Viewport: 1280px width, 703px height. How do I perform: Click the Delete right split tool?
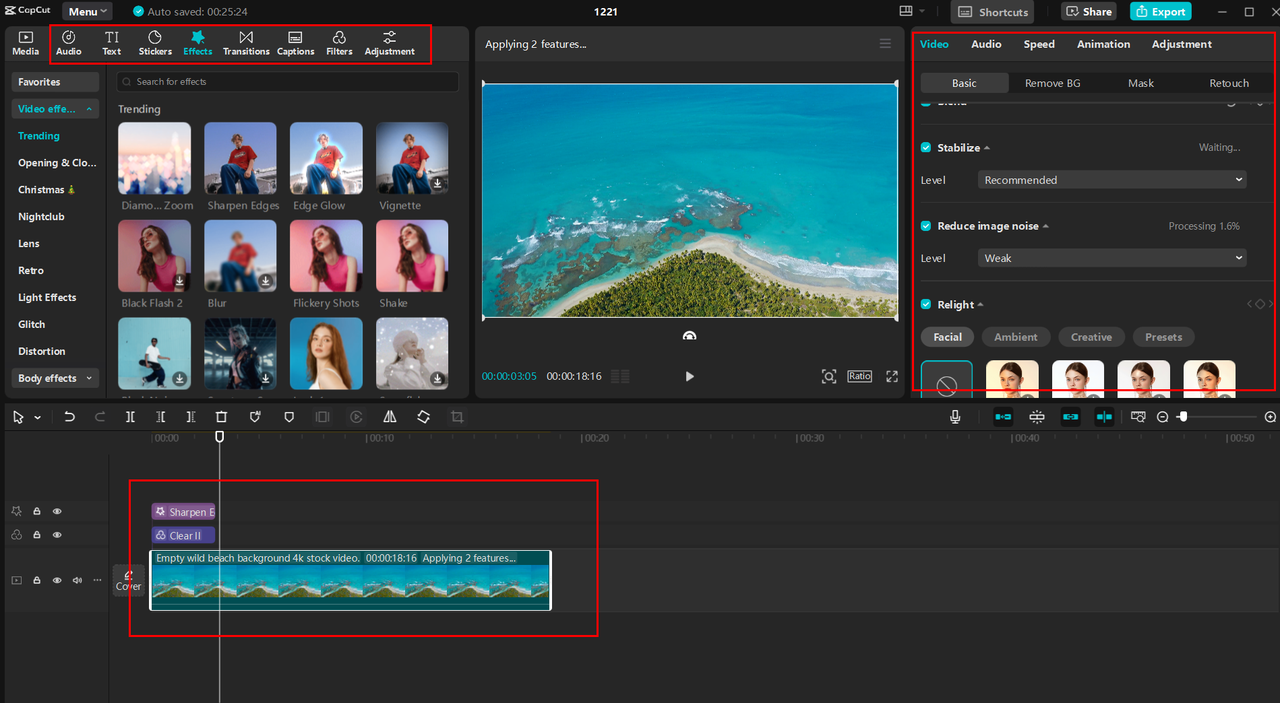(191, 417)
